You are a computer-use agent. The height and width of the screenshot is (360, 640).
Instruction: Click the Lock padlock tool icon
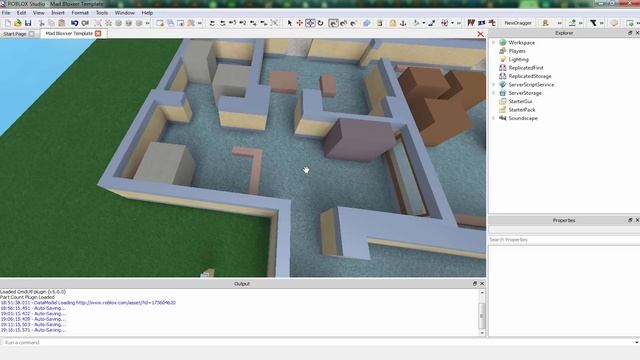[x=393, y=23]
